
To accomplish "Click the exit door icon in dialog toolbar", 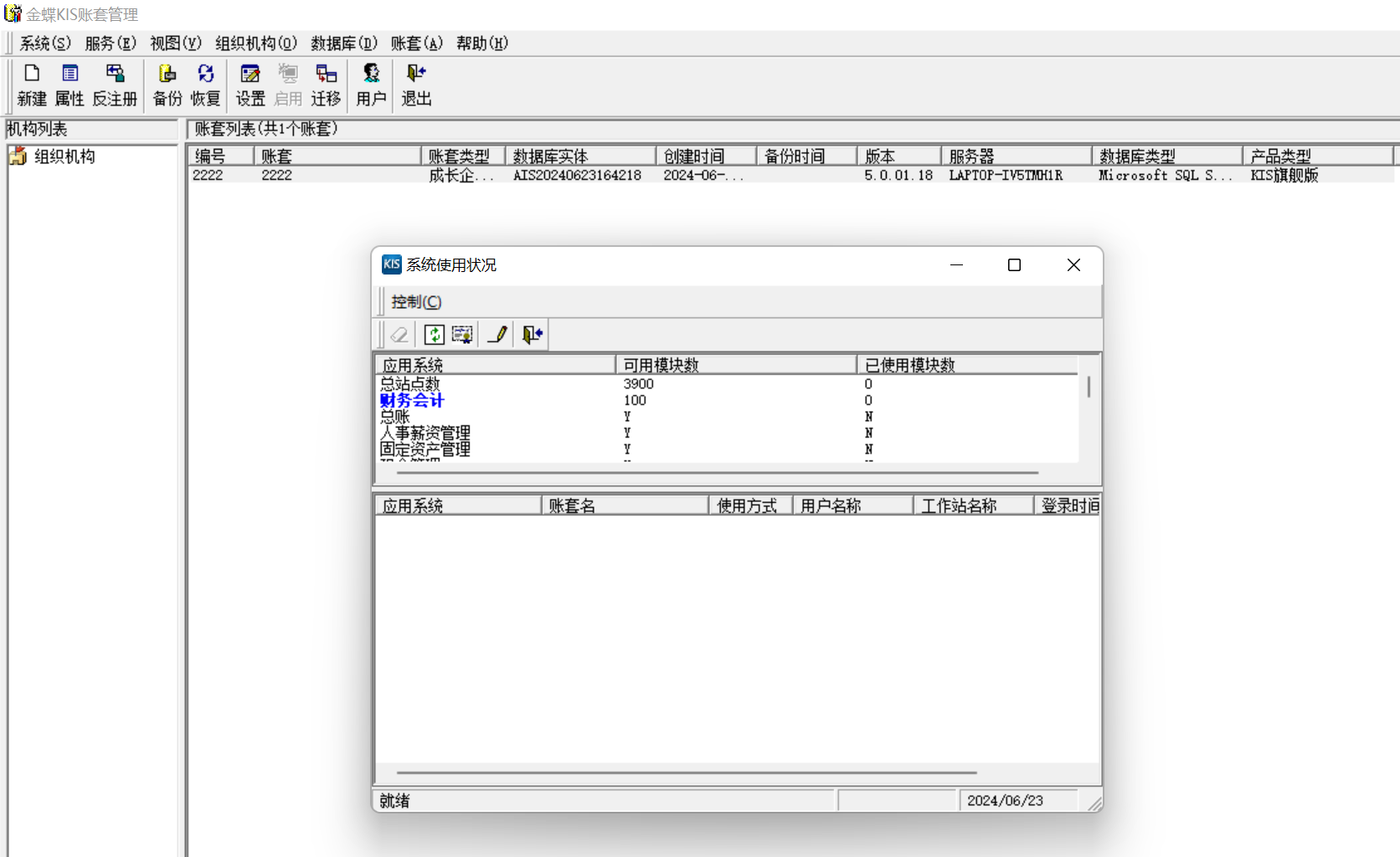I will pyautogui.click(x=533, y=335).
